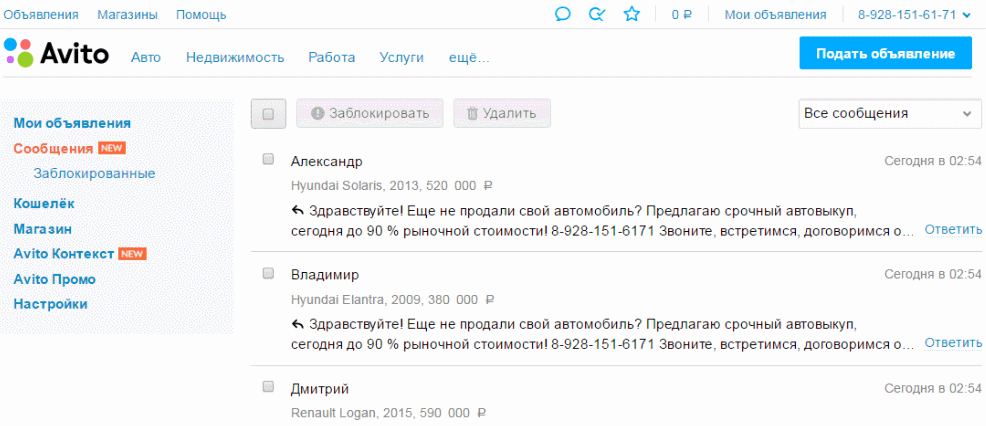
Task: Check the Дмитрий message checkbox
Action: click(268, 387)
